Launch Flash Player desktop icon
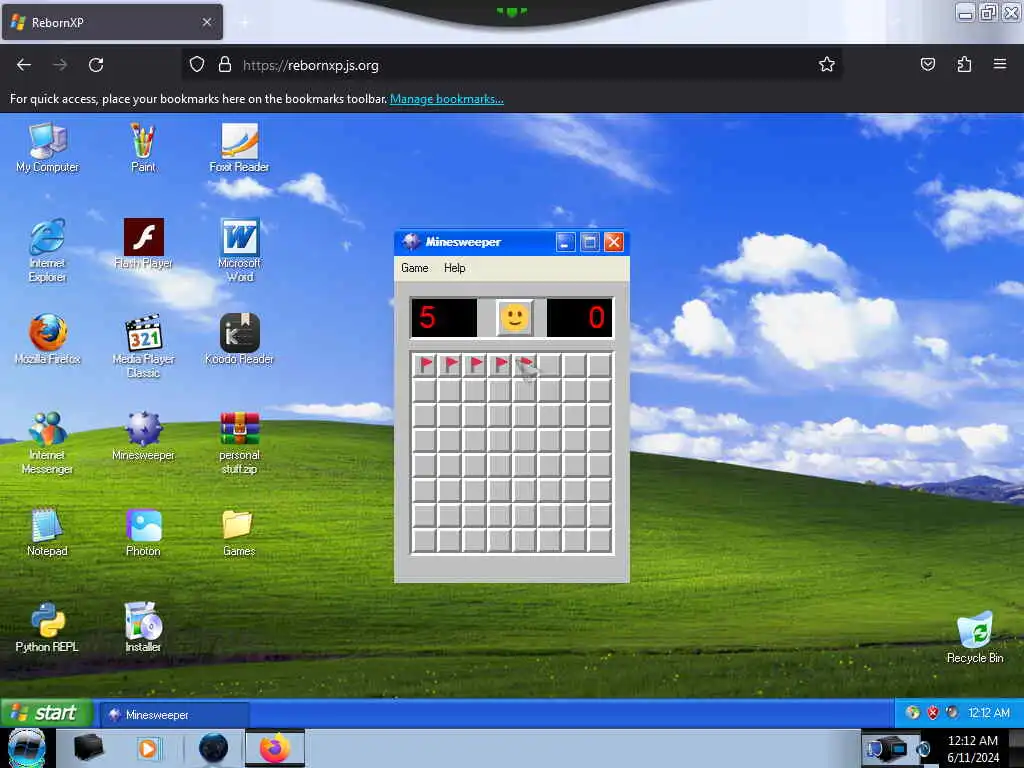 143,243
